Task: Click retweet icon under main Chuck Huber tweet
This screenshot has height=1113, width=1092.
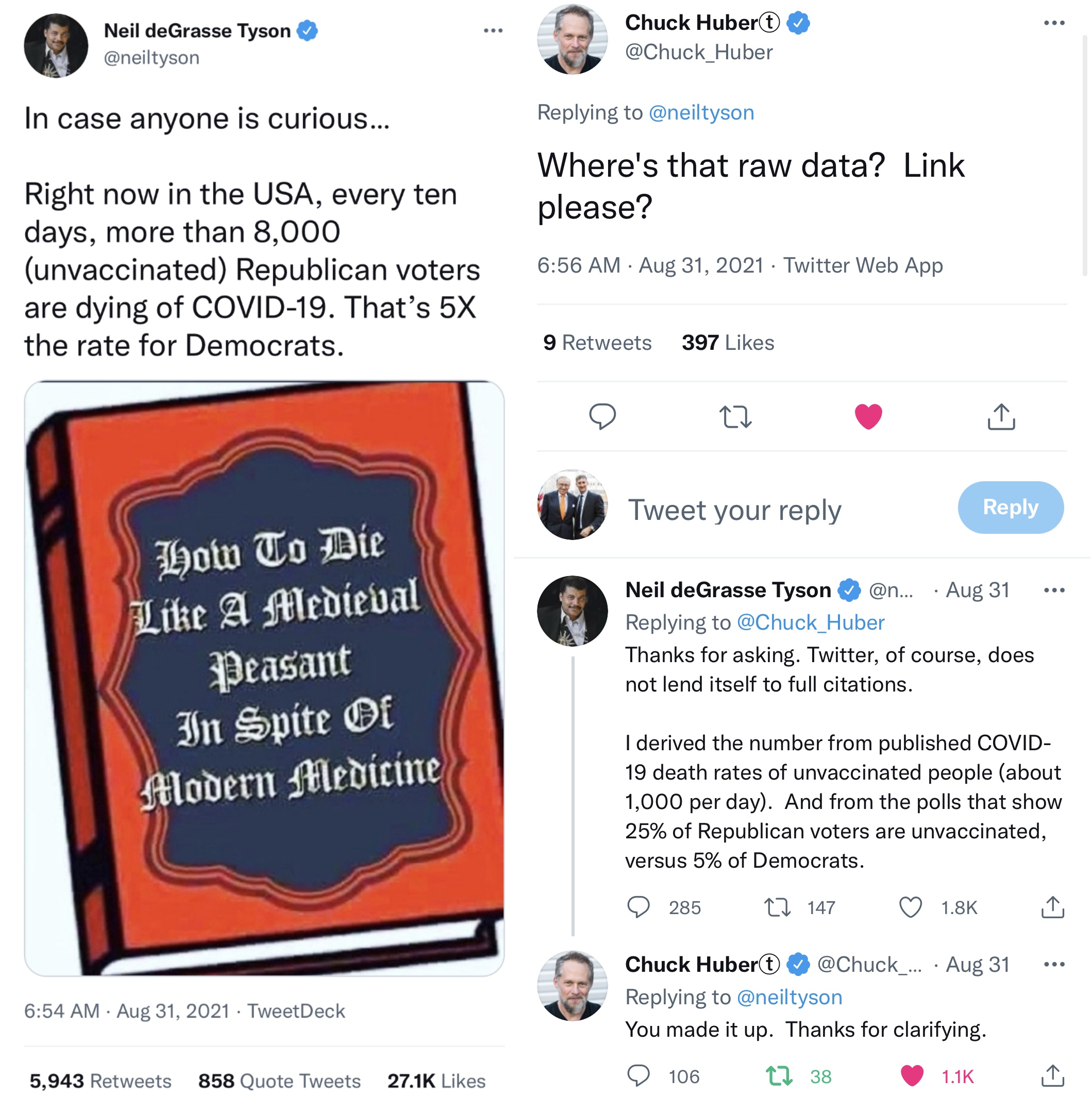Action: 735,417
